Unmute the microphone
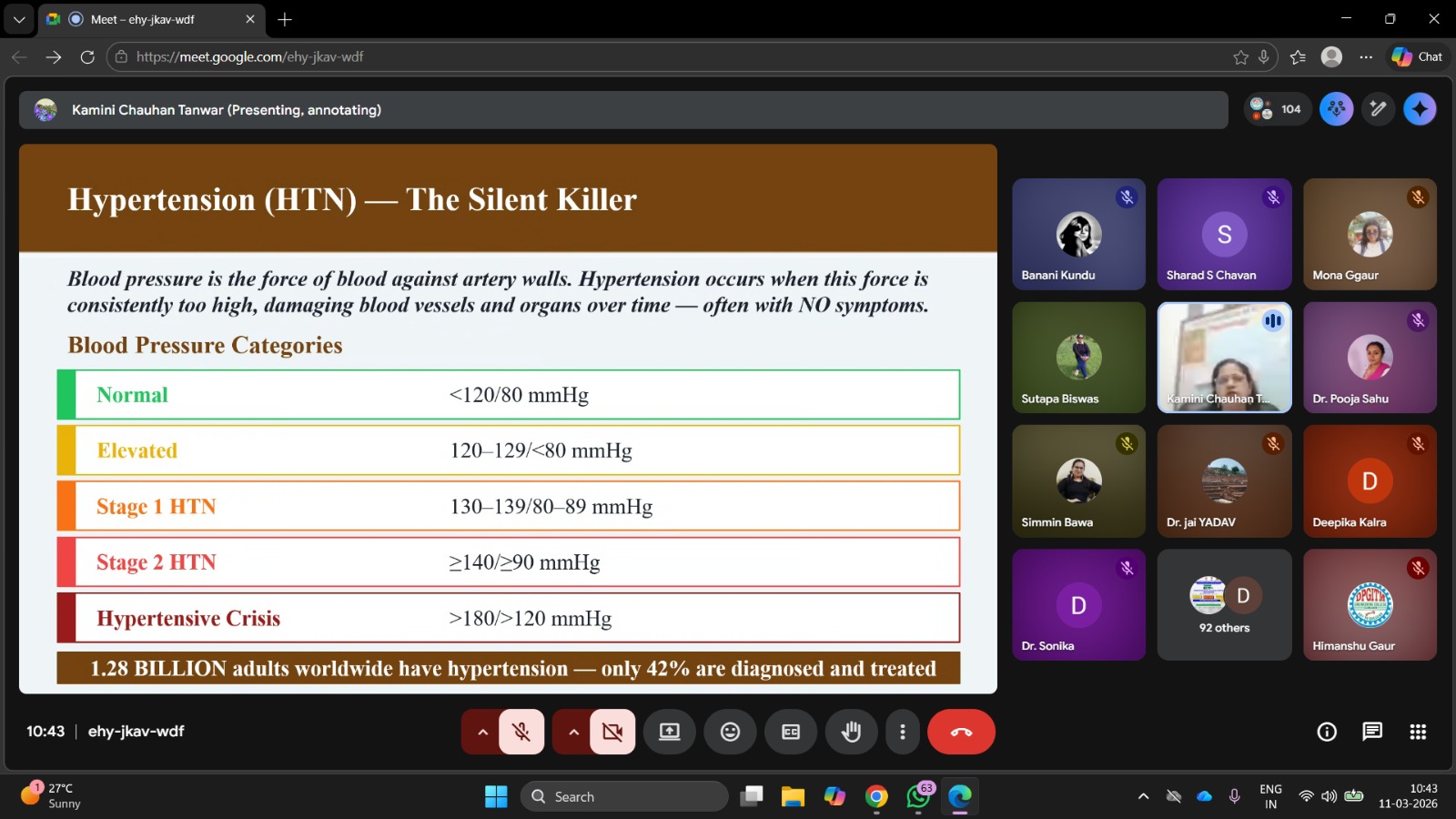Screen dimensions: 1456x819 coord(521,732)
